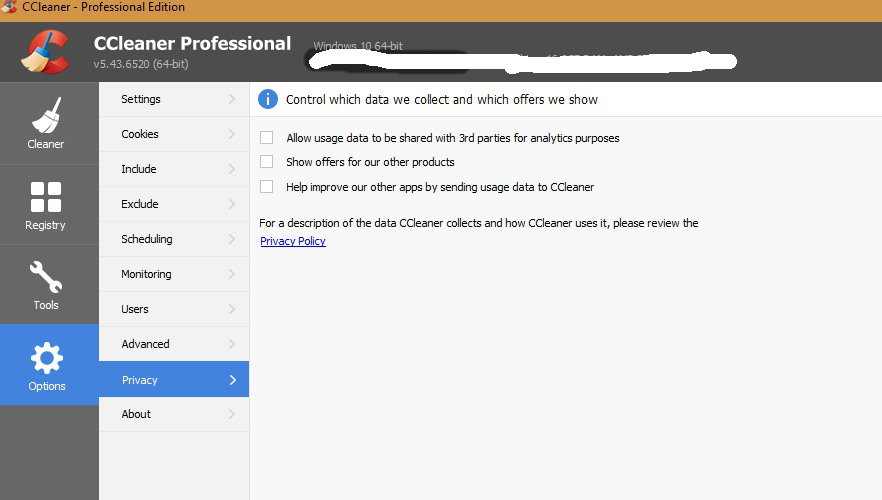Select the Registry grid icon
Image resolution: width=882 pixels, height=500 pixels.
pos(46,196)
